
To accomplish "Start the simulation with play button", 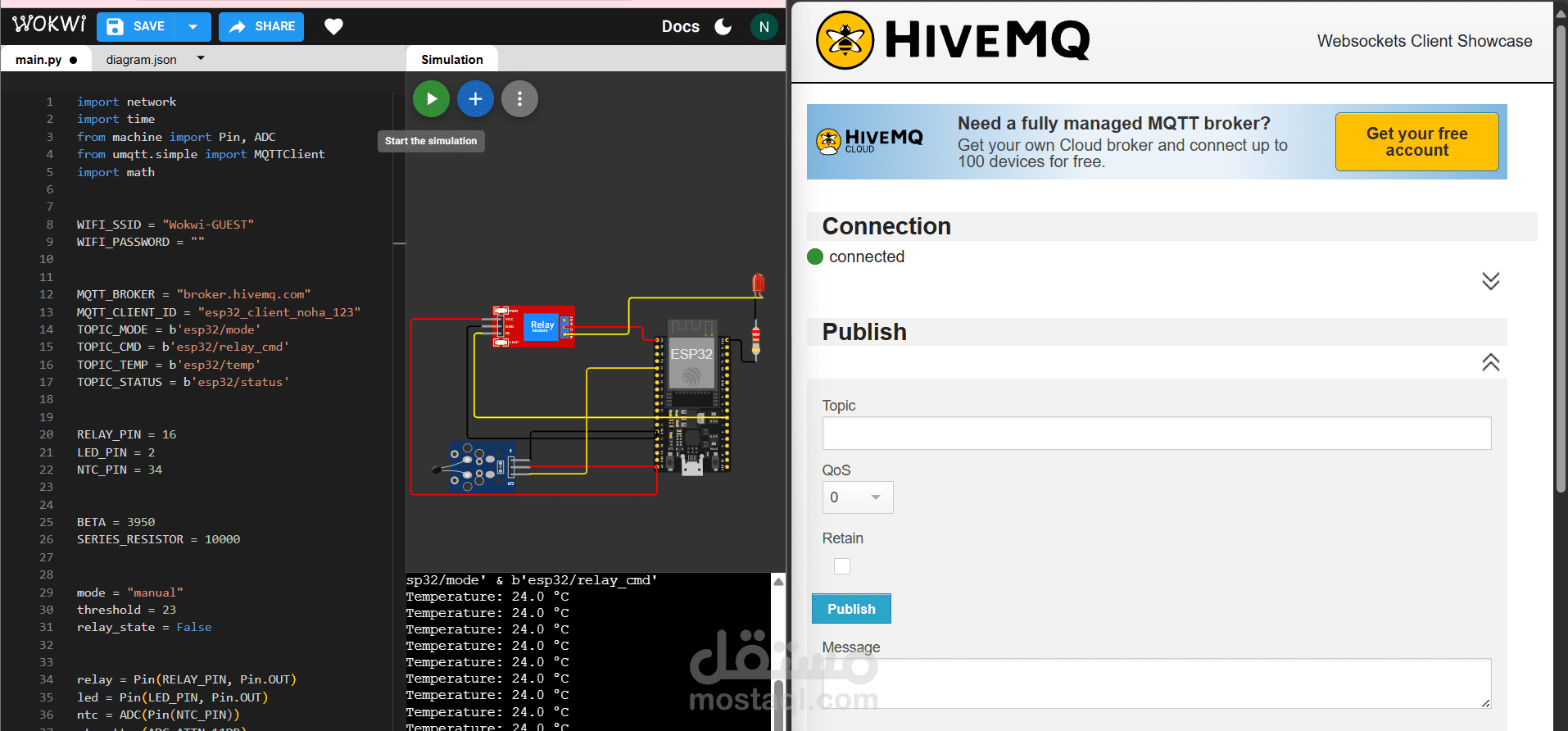I will [431, 99].
